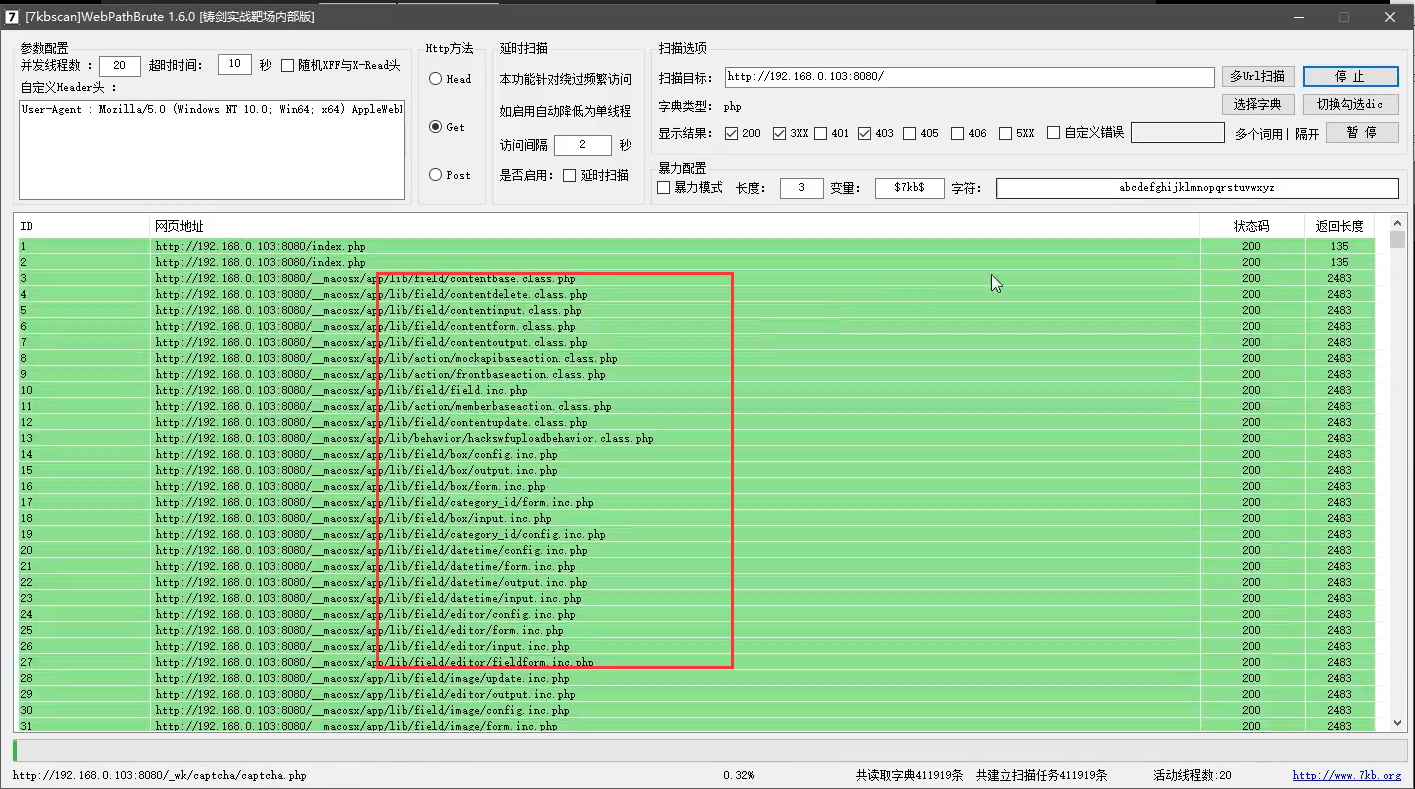This screenshot has height=789, width=1415.
Task: Select the Post HTTP method
Action: (x=436, y=175)
